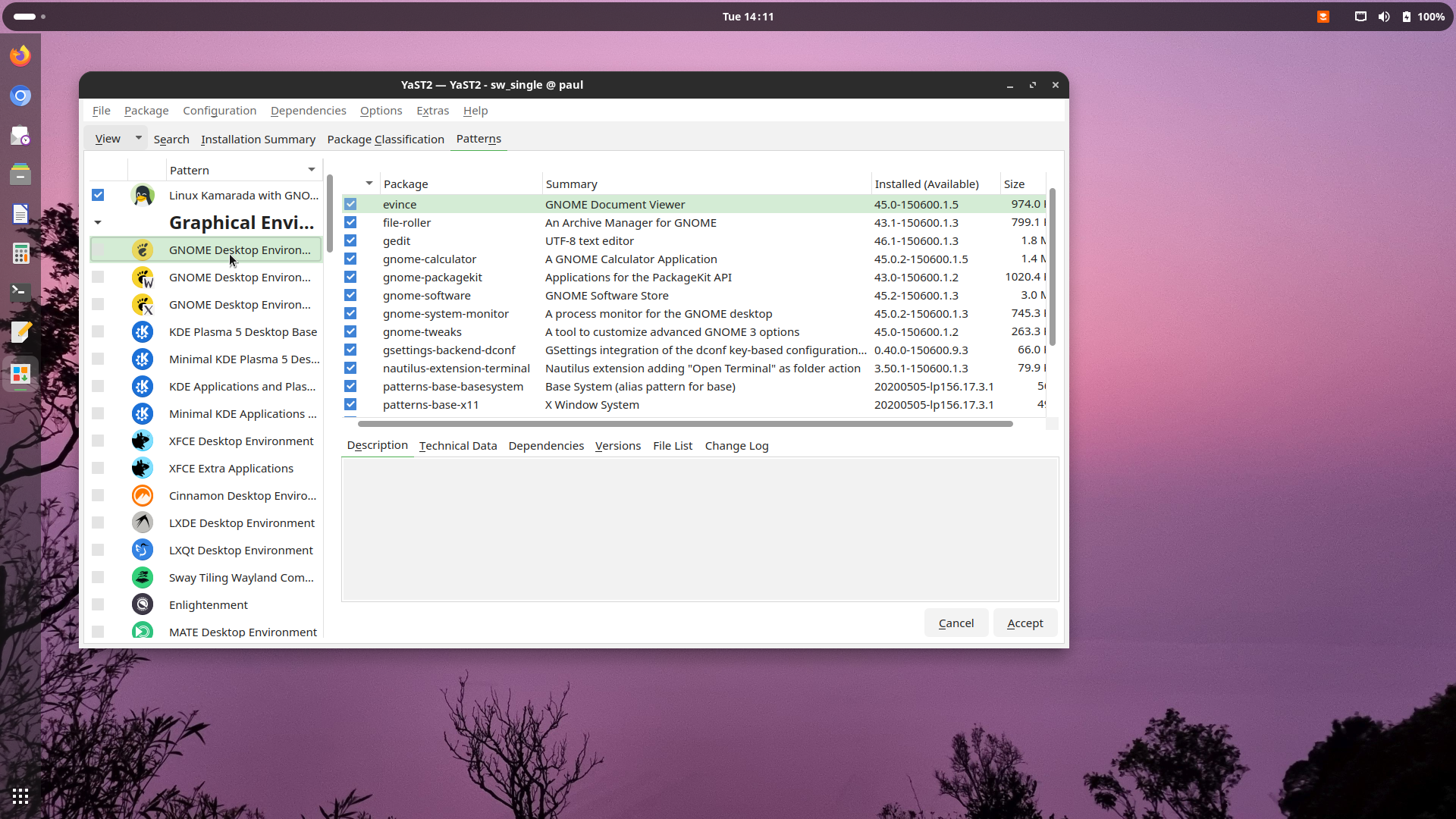Image resolution: width=1456 pixels, height=819 pixels.
Task: Toggle the evince package checkbox
Action: pos(350,204)
